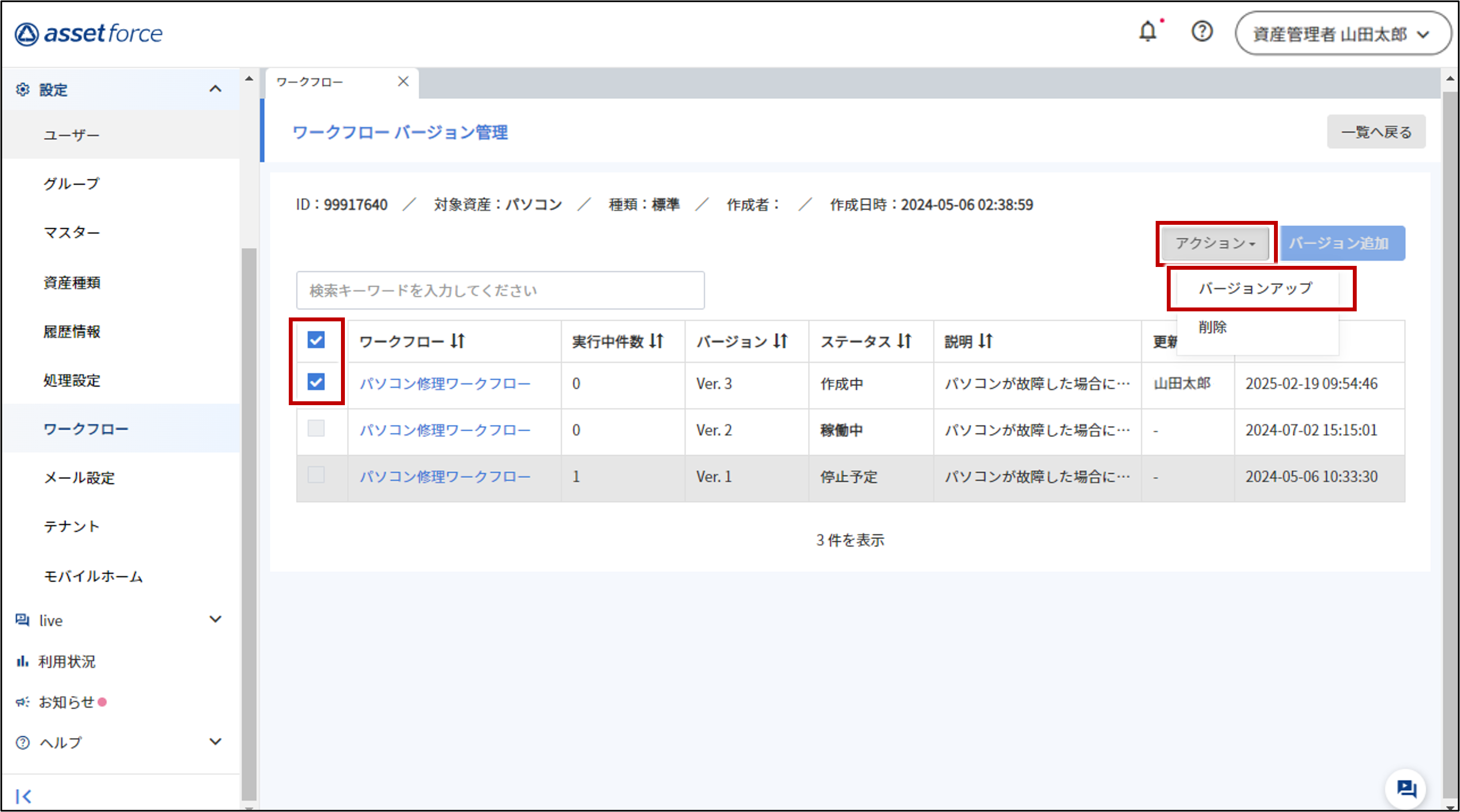Collapse the sidebar with the arrow icon

point(23,796)
